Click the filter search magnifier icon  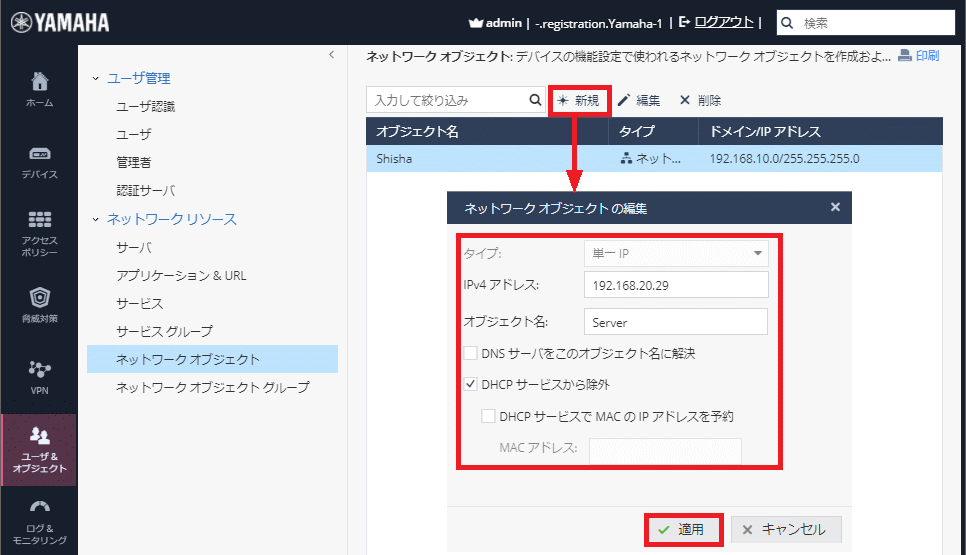coord(535,100)
